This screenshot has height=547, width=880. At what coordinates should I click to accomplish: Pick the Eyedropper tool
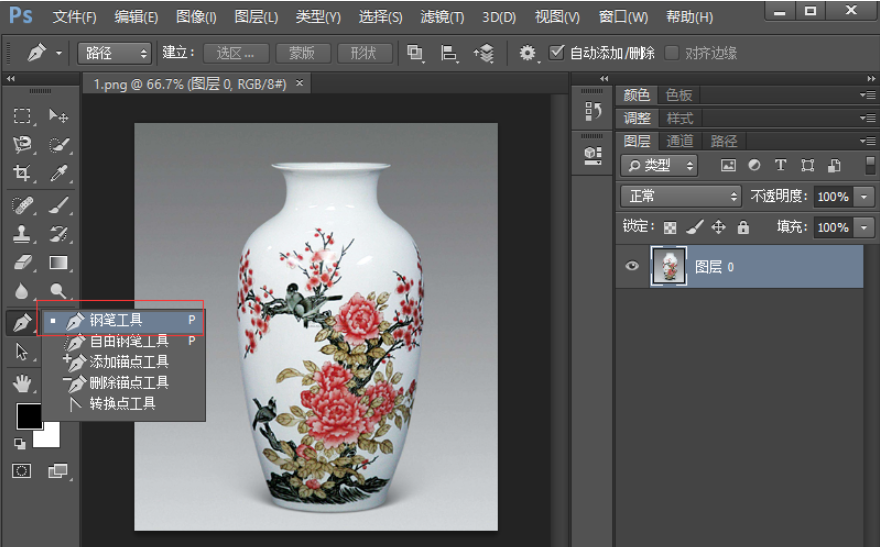(x=59, y=174)
